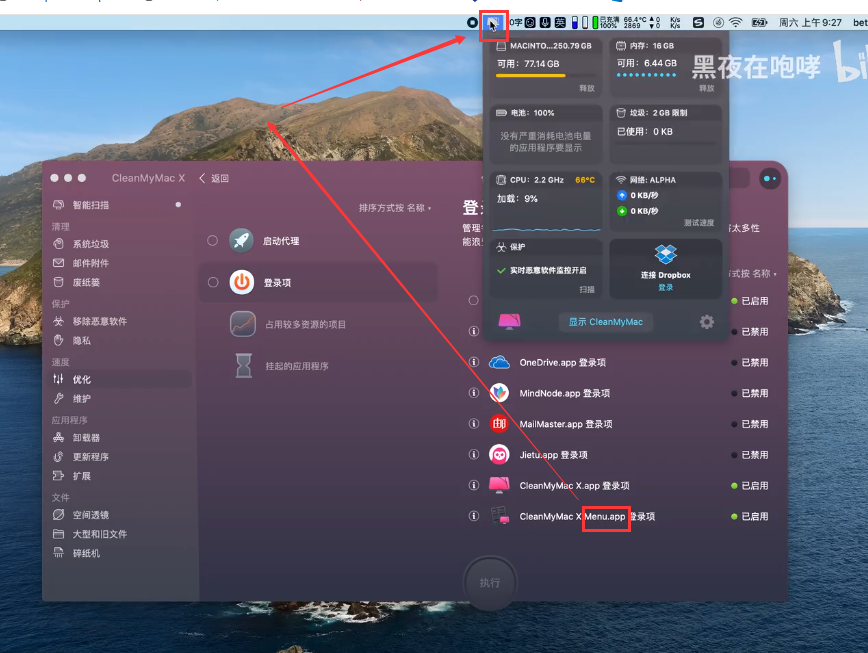Tick the selection circle beside 启动代理

pos(213,241)
